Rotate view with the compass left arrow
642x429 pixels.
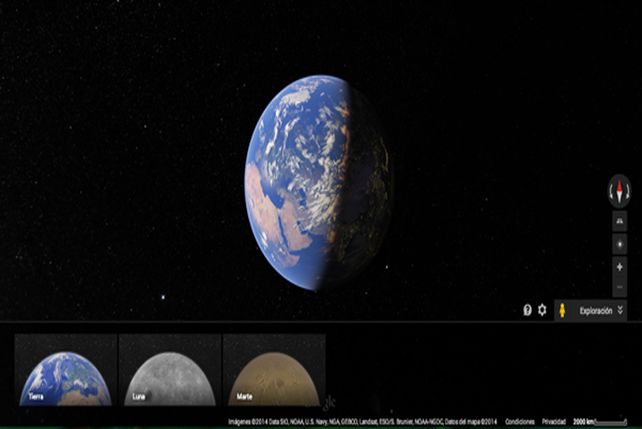pyautogui.click(x=613, y=192)
